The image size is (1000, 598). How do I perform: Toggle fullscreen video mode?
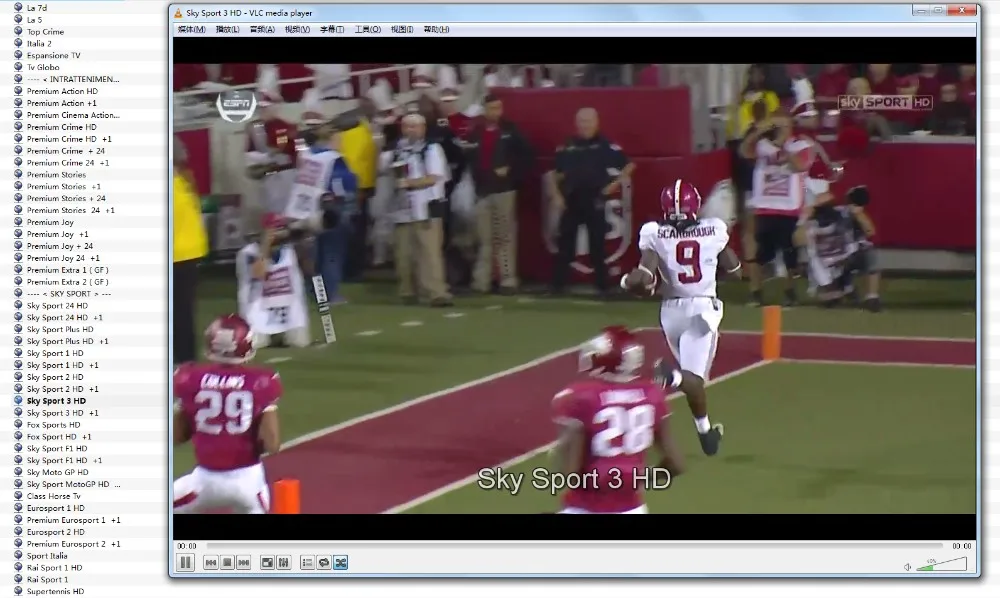click(268, 562)
